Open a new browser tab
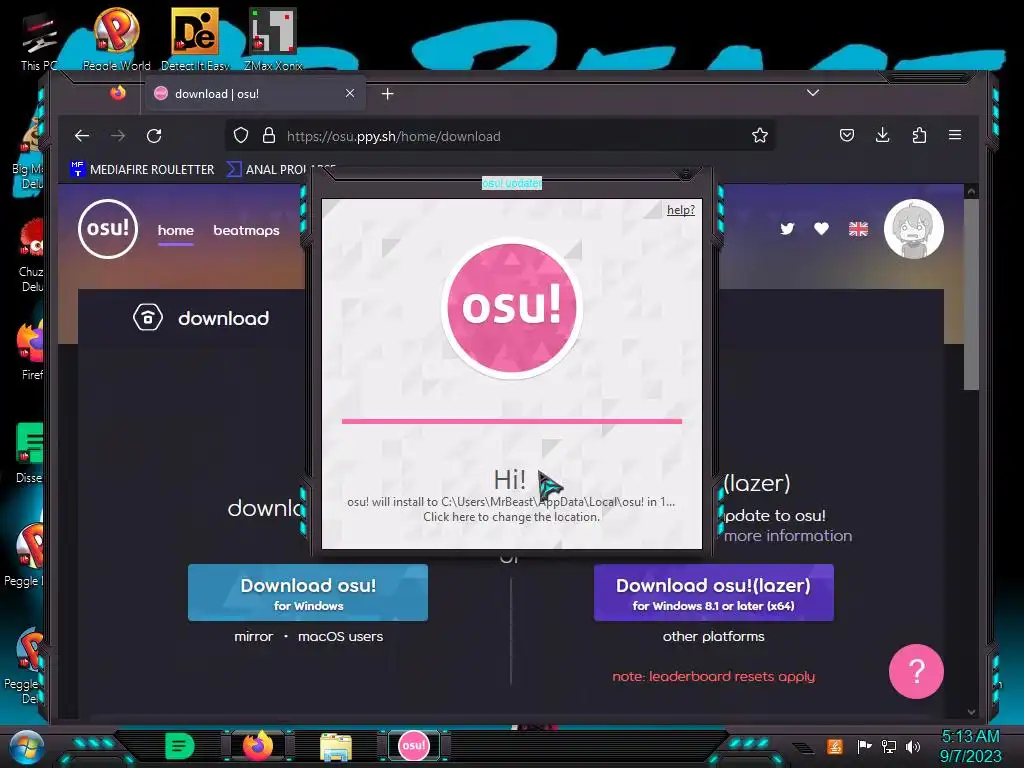Image resolution: width=1024 pixels, height=768 pixels. [387, 94]
